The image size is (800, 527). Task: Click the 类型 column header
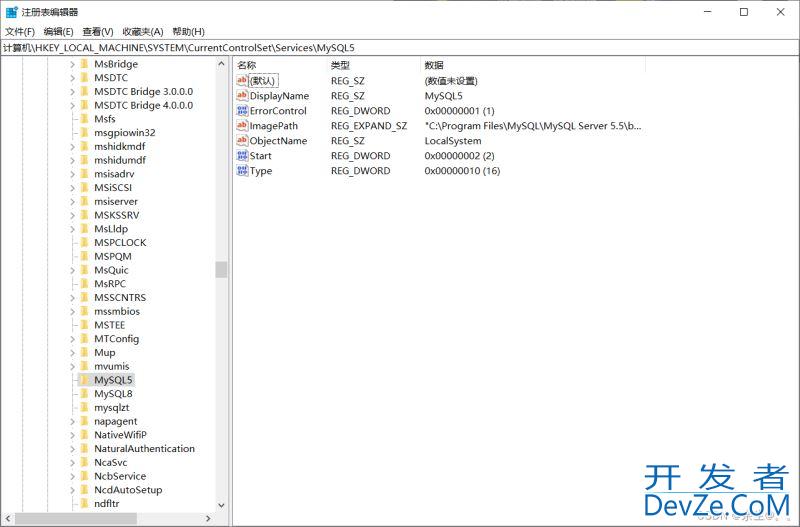[340, 65]
